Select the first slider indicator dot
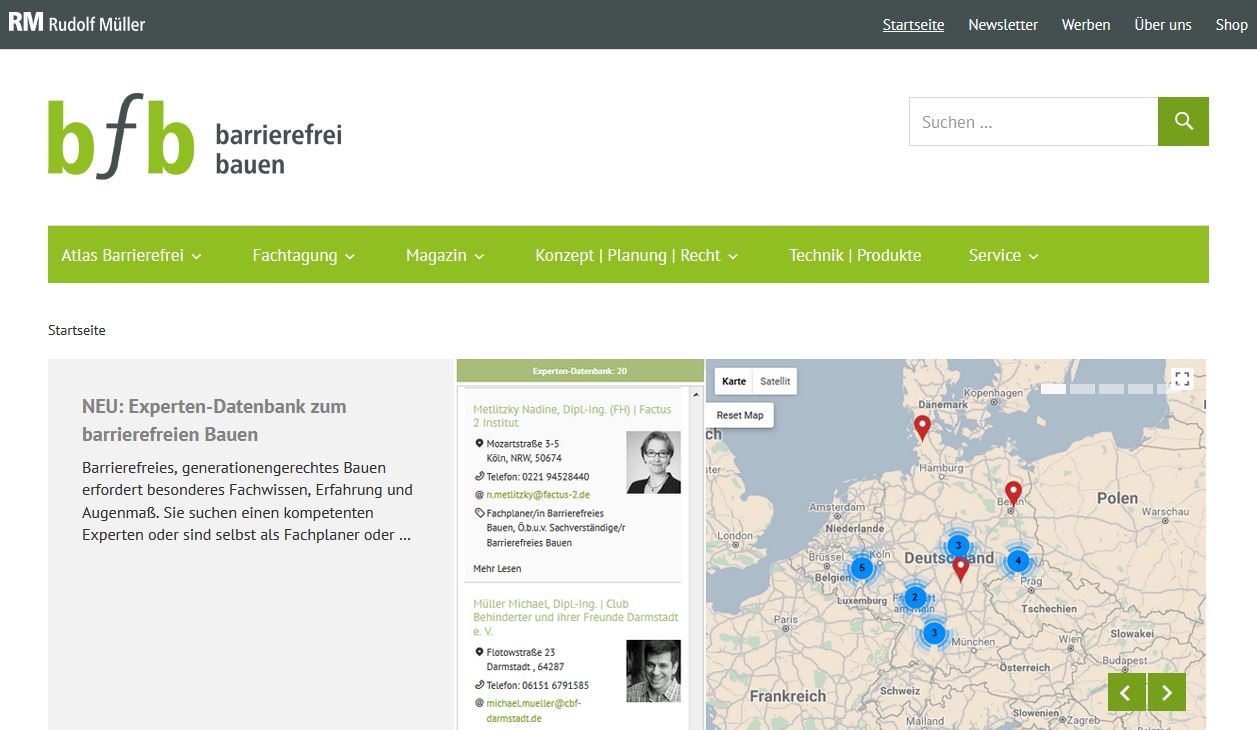The image size is (1257, 730). (x=1053, y=389)
